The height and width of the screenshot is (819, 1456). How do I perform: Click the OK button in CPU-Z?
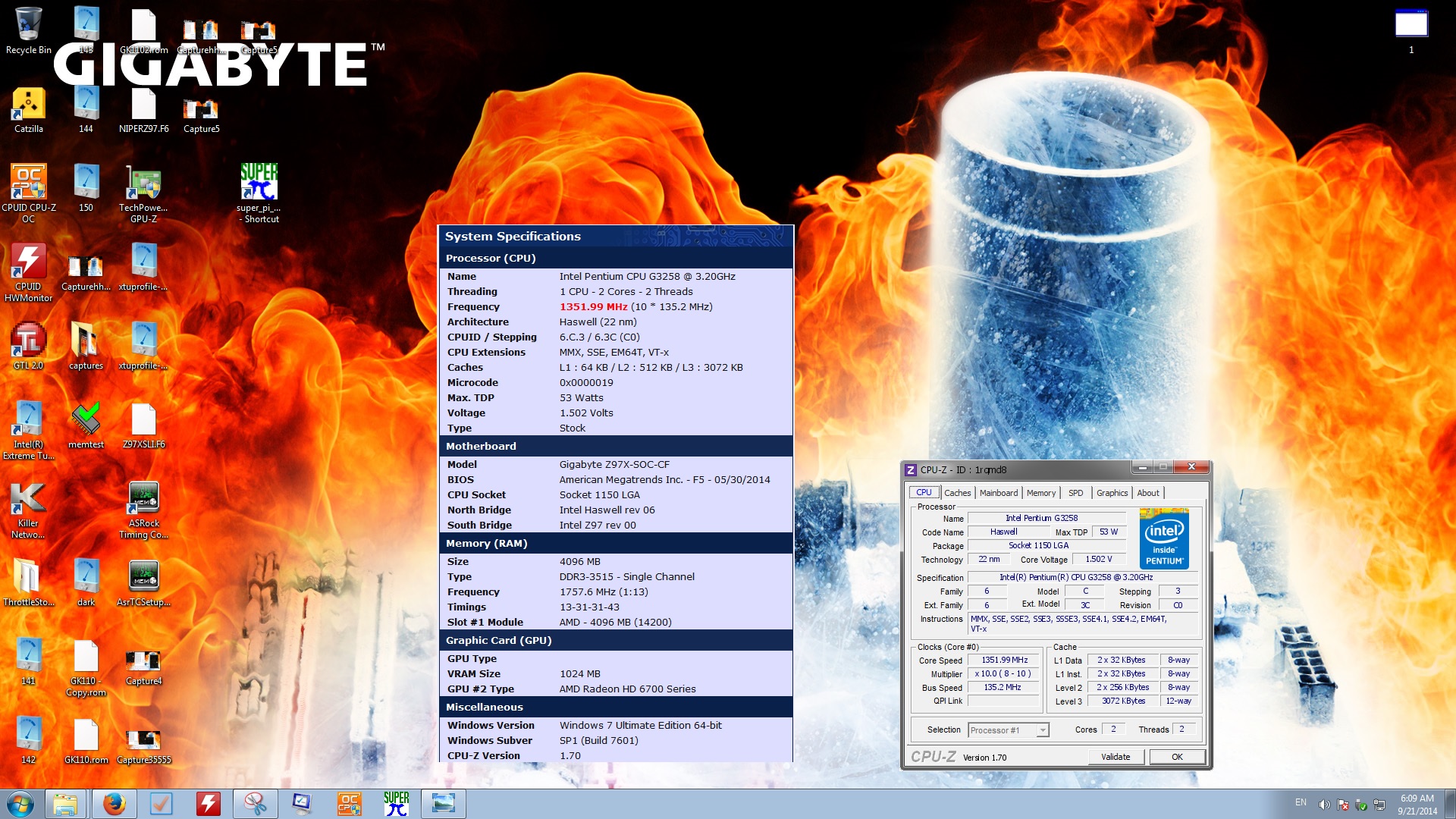pyautogui.click(x=1177, y=757)
